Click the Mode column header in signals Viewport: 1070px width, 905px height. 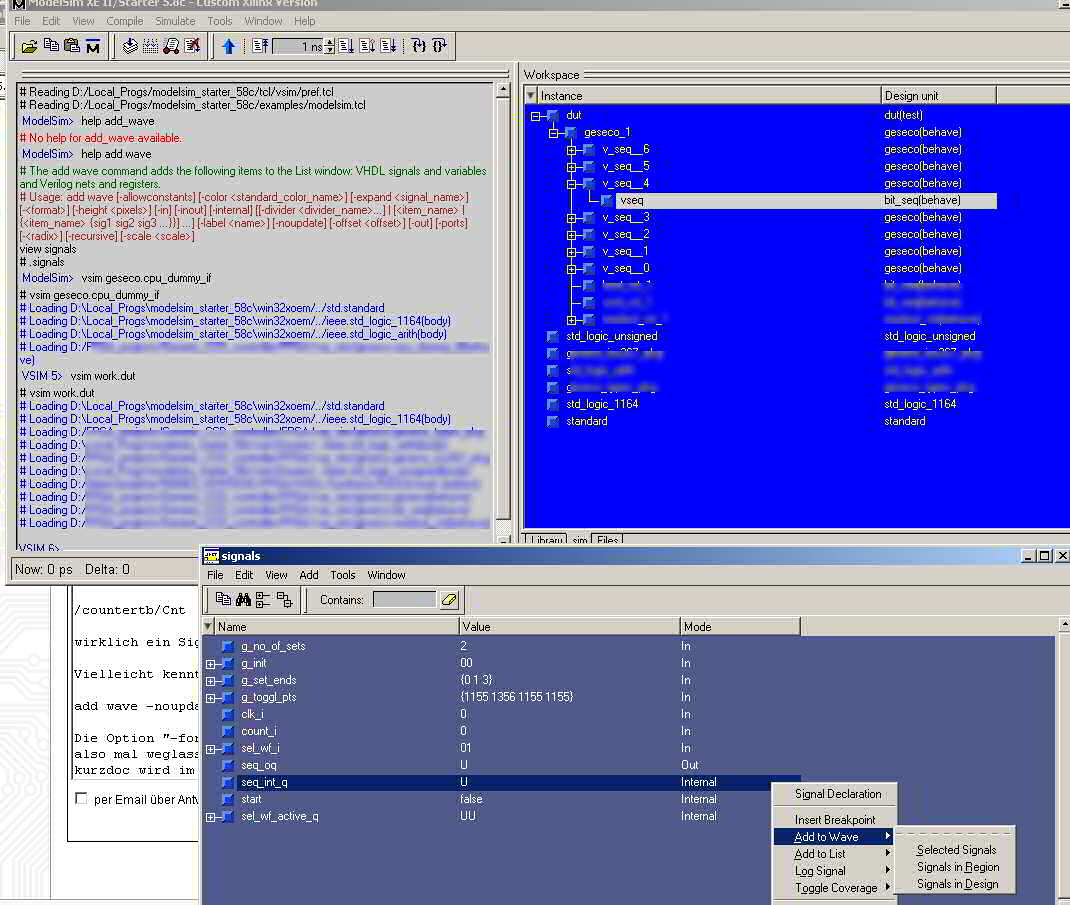(x=740, y=626)
